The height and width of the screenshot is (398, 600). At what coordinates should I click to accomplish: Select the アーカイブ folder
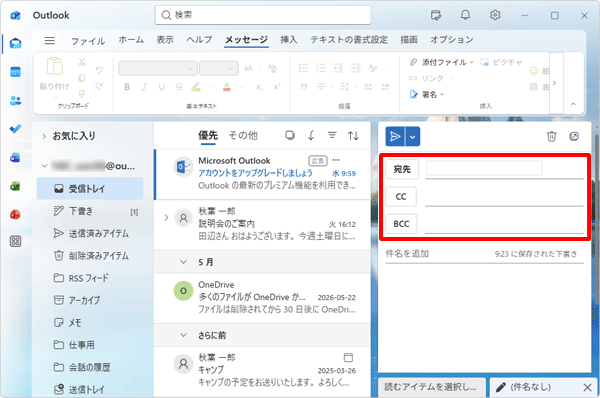90,300
